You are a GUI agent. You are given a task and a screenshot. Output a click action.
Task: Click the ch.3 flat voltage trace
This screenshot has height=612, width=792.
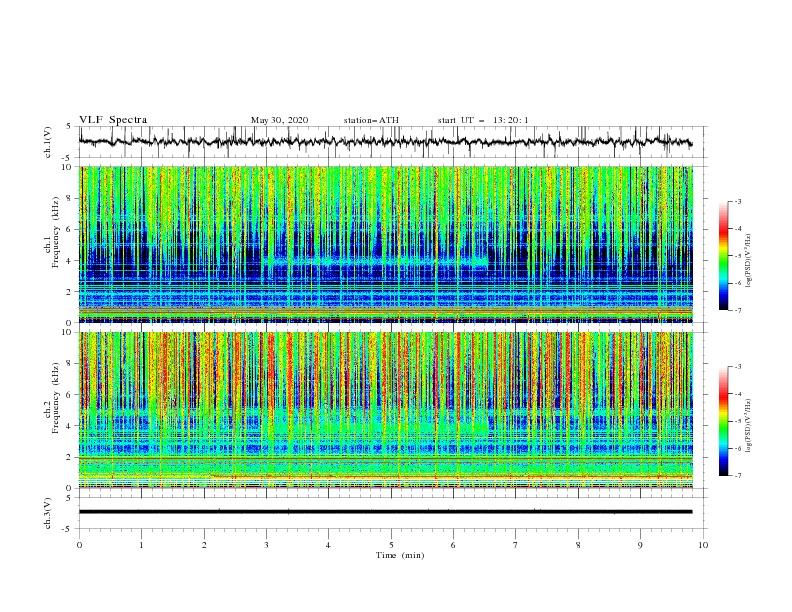(385, 512)
